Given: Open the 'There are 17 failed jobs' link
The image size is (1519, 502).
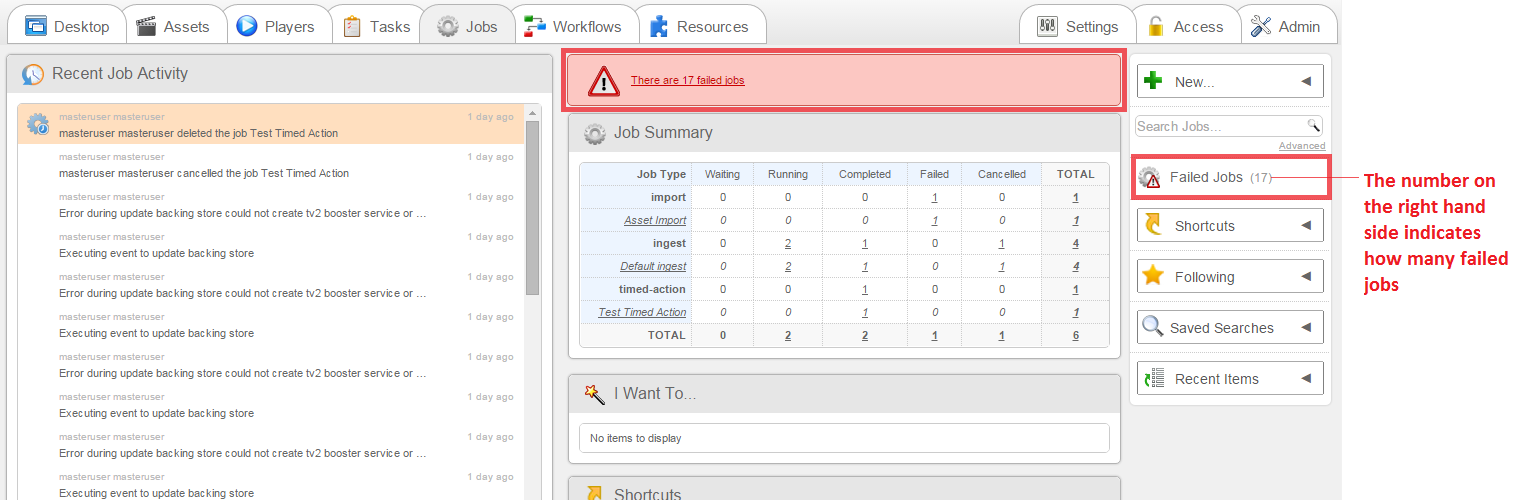Looking at the screenshot, I should pyautogui.click(x=687, y=81).
